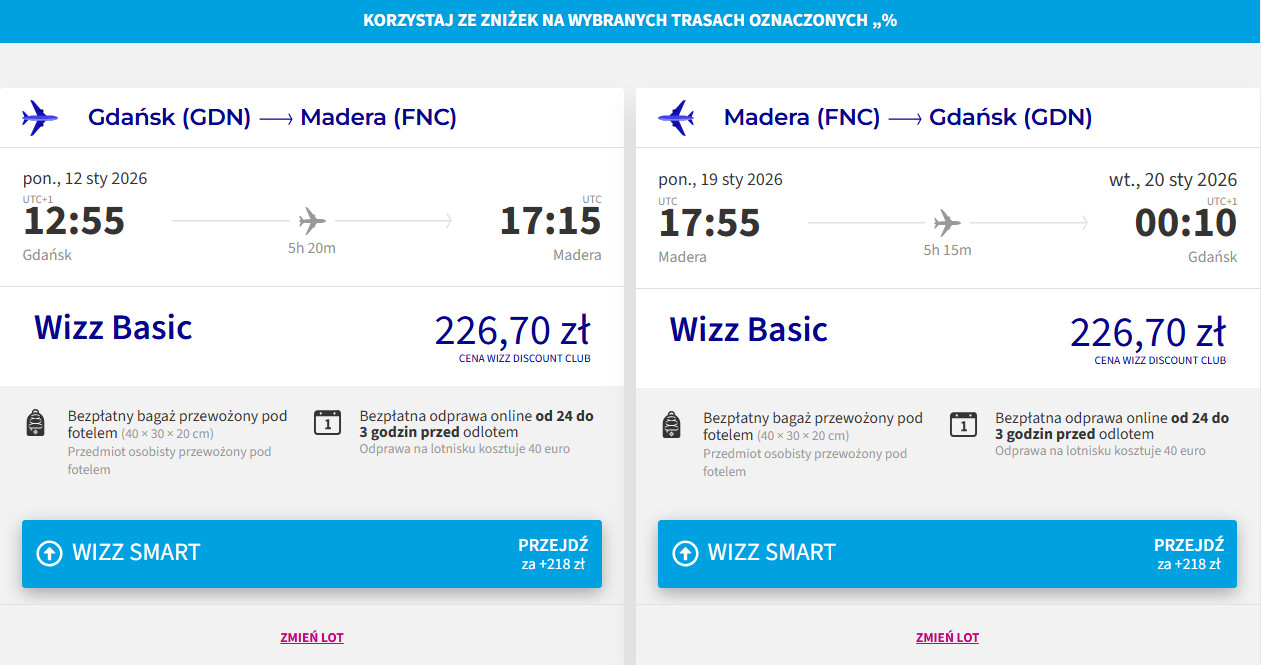Click the Madera (FNC) → Gdańsk (GDN) route heading
The width and height of the screenshot is (1261, 665).
pos(907,118)
